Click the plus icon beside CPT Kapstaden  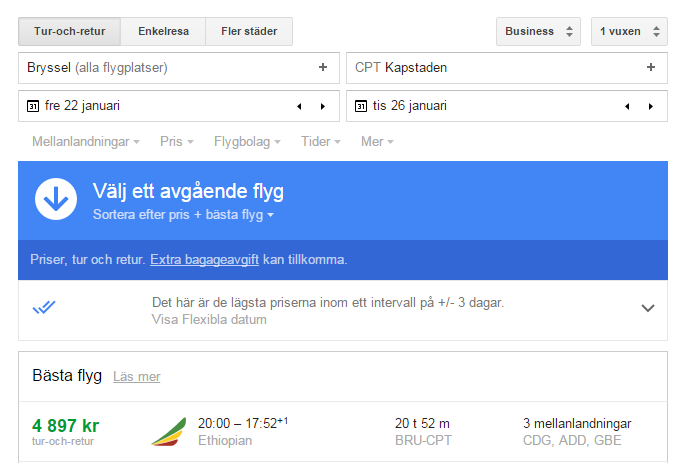click(650, 68)
